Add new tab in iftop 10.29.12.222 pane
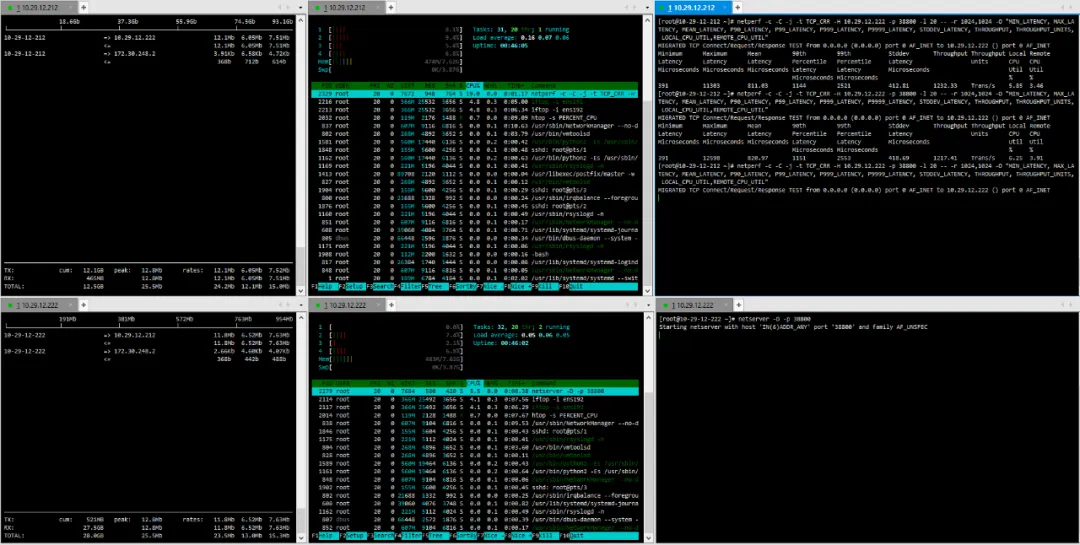 83,305
